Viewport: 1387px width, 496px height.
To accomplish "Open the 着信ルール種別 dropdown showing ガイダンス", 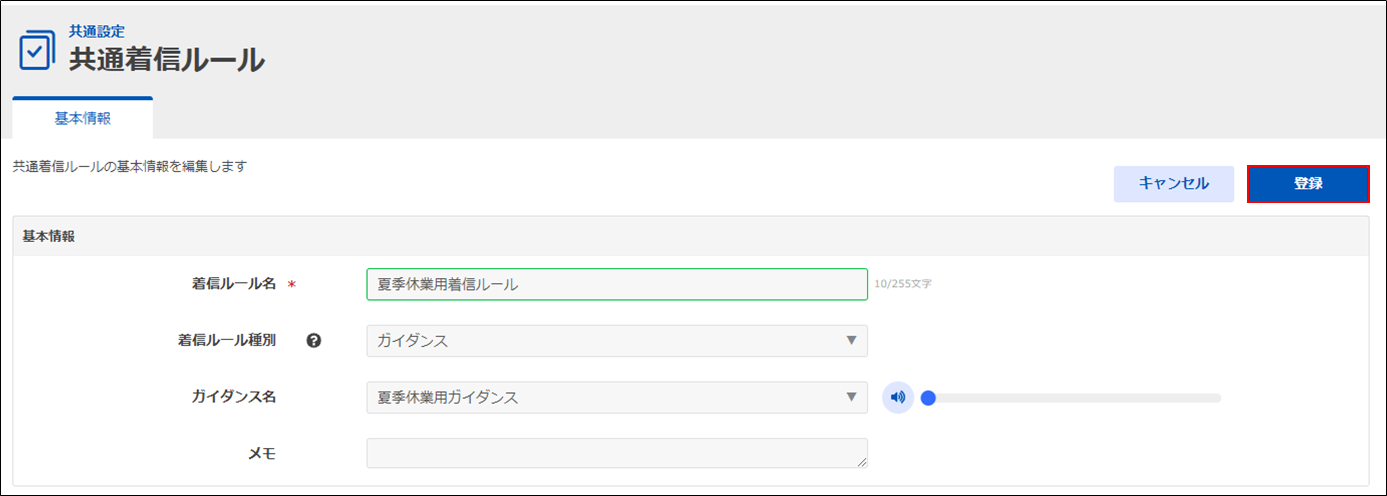I will coord(616,341).
